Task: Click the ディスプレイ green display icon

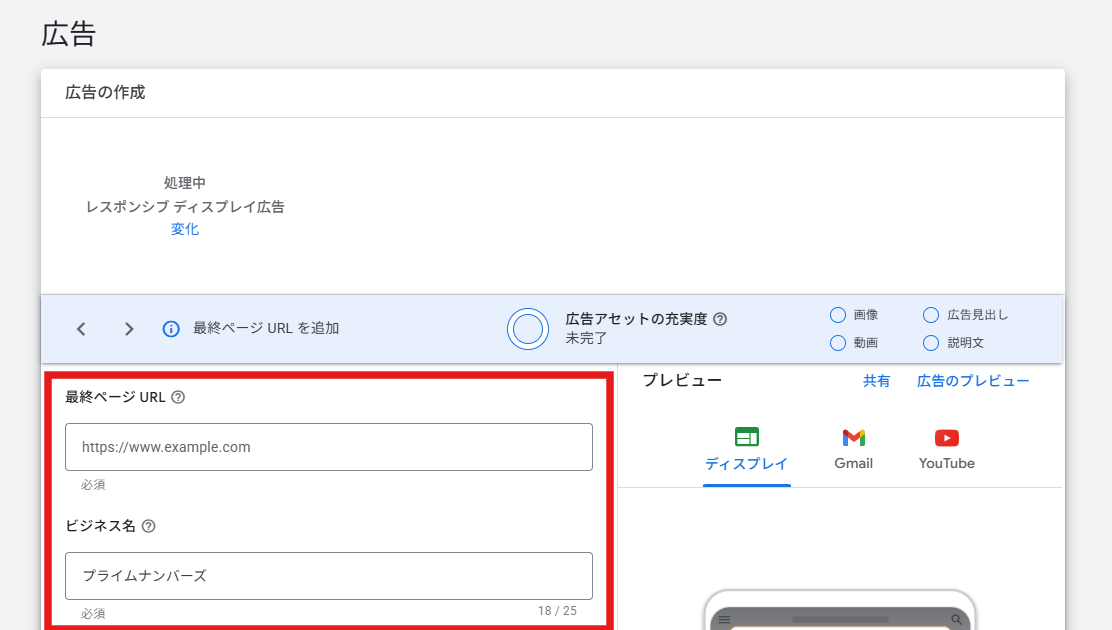Action: coord(746,437)
